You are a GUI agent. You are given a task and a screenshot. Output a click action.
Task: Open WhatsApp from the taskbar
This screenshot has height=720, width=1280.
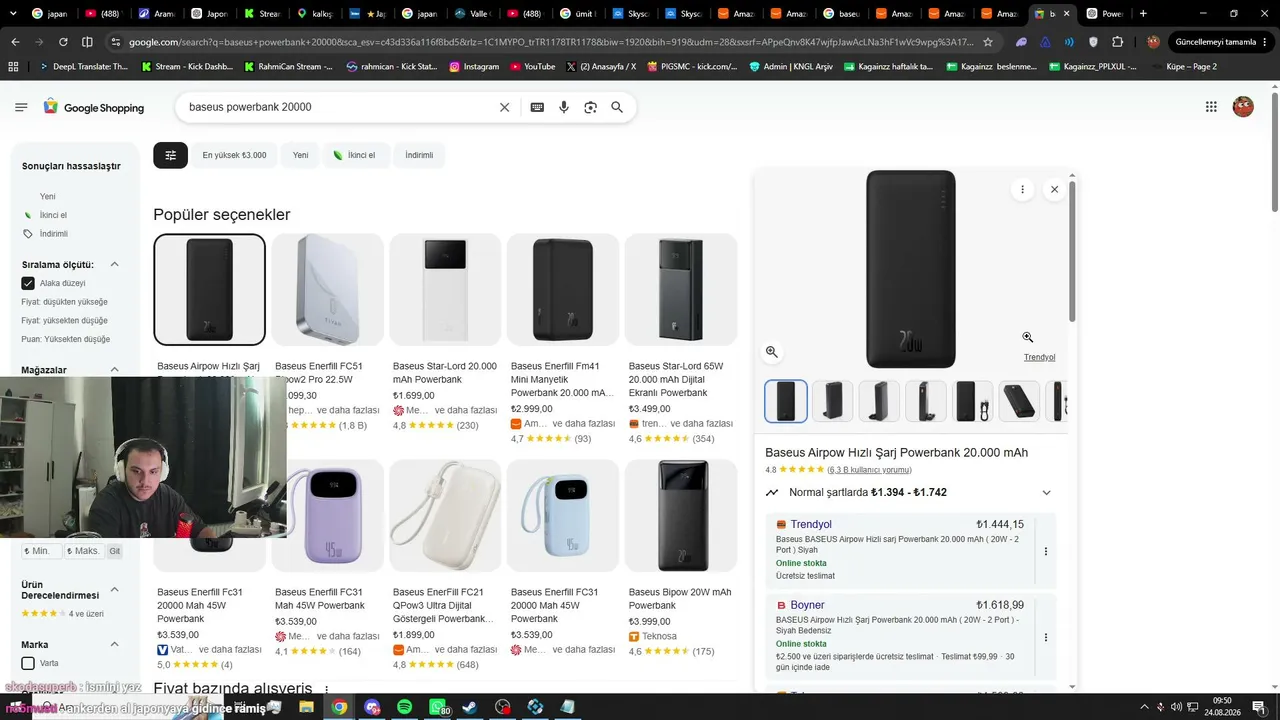click(x=437, y=707)
